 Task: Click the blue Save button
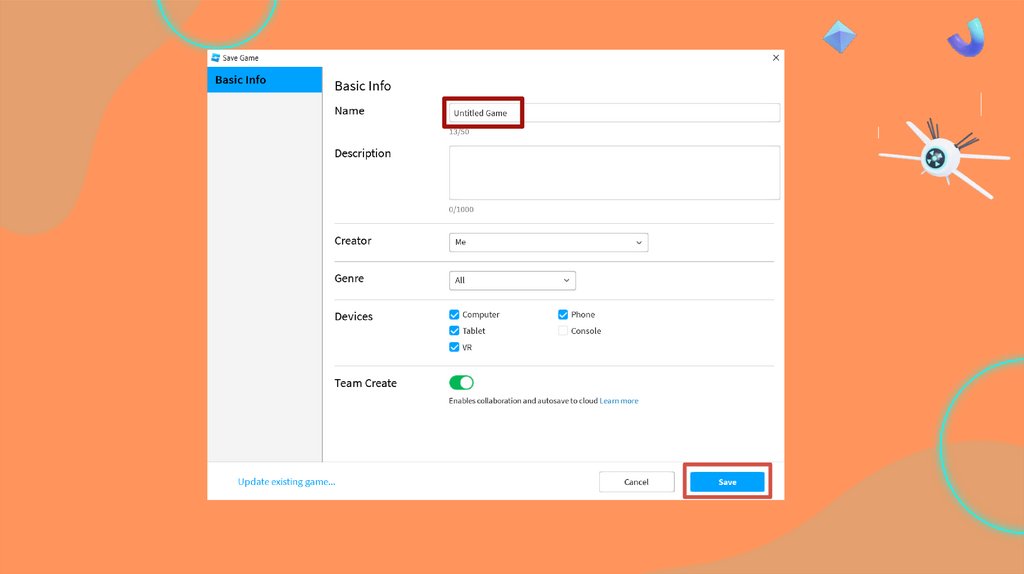[x=727, y=482]
